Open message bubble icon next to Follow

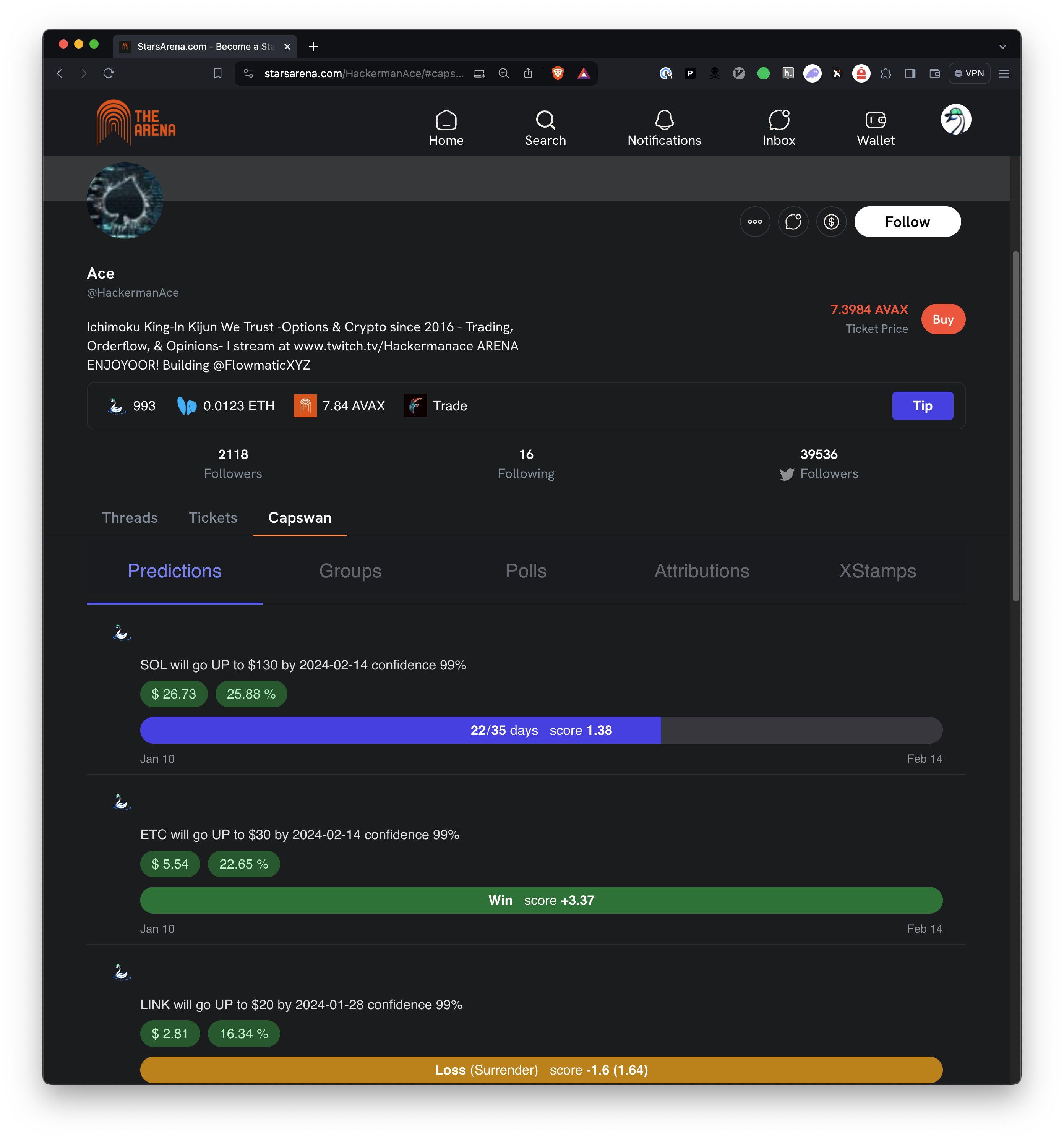click(793, 222)
